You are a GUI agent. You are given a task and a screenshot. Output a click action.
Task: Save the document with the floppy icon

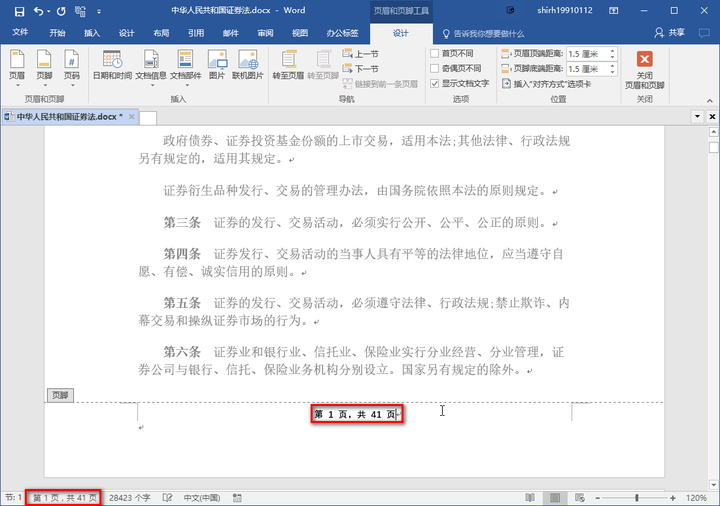click(x=19, y=11)
